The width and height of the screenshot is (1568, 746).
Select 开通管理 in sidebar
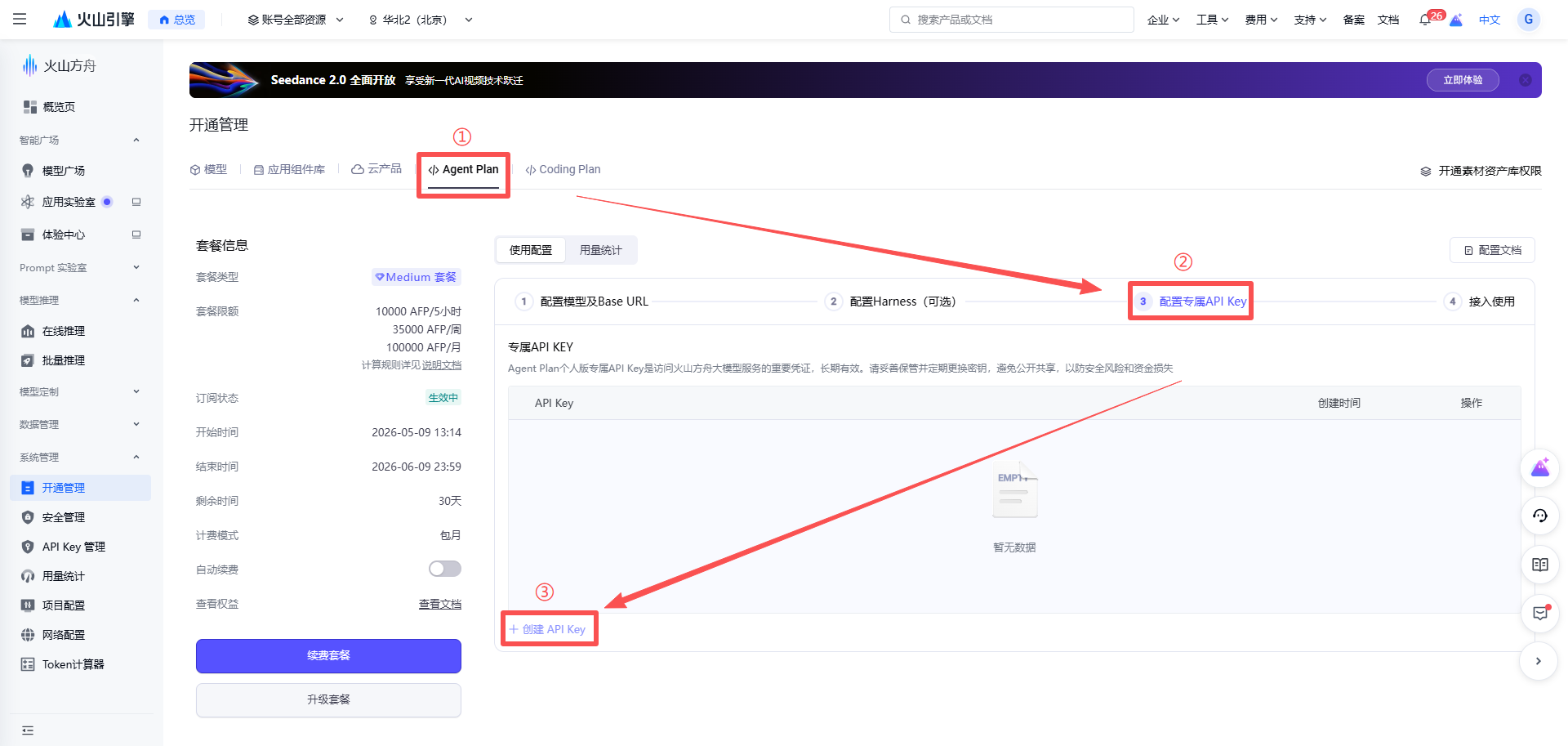coord(80,488)
